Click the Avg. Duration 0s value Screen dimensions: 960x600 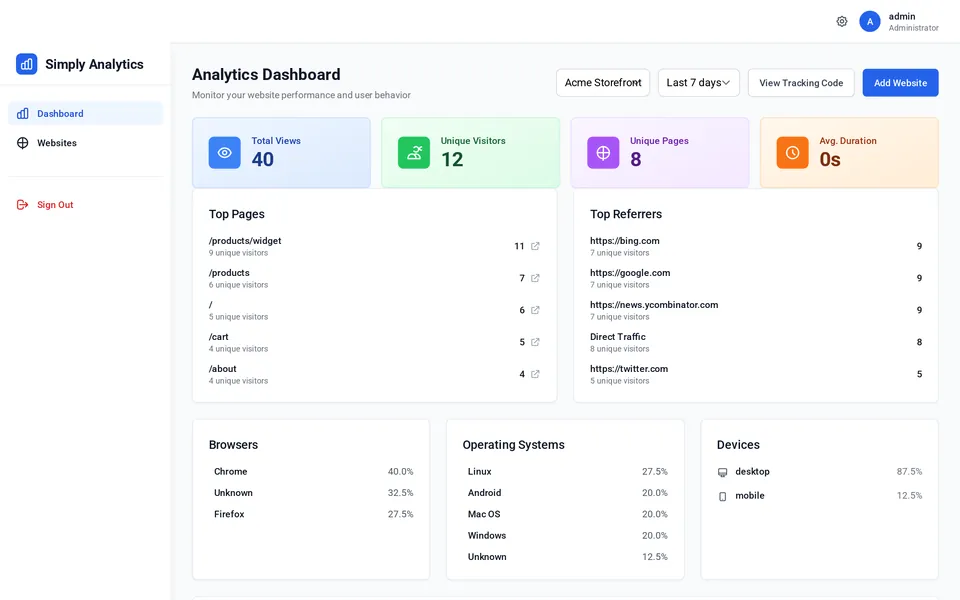830,159
